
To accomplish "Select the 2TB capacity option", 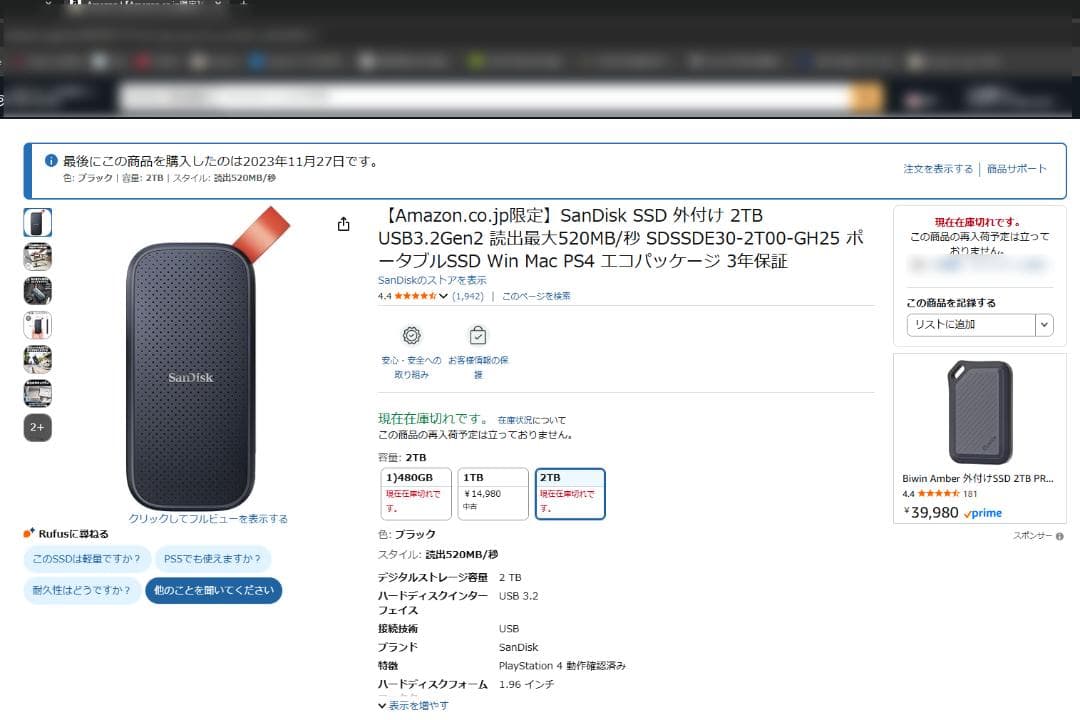I will tap(569, 494).
